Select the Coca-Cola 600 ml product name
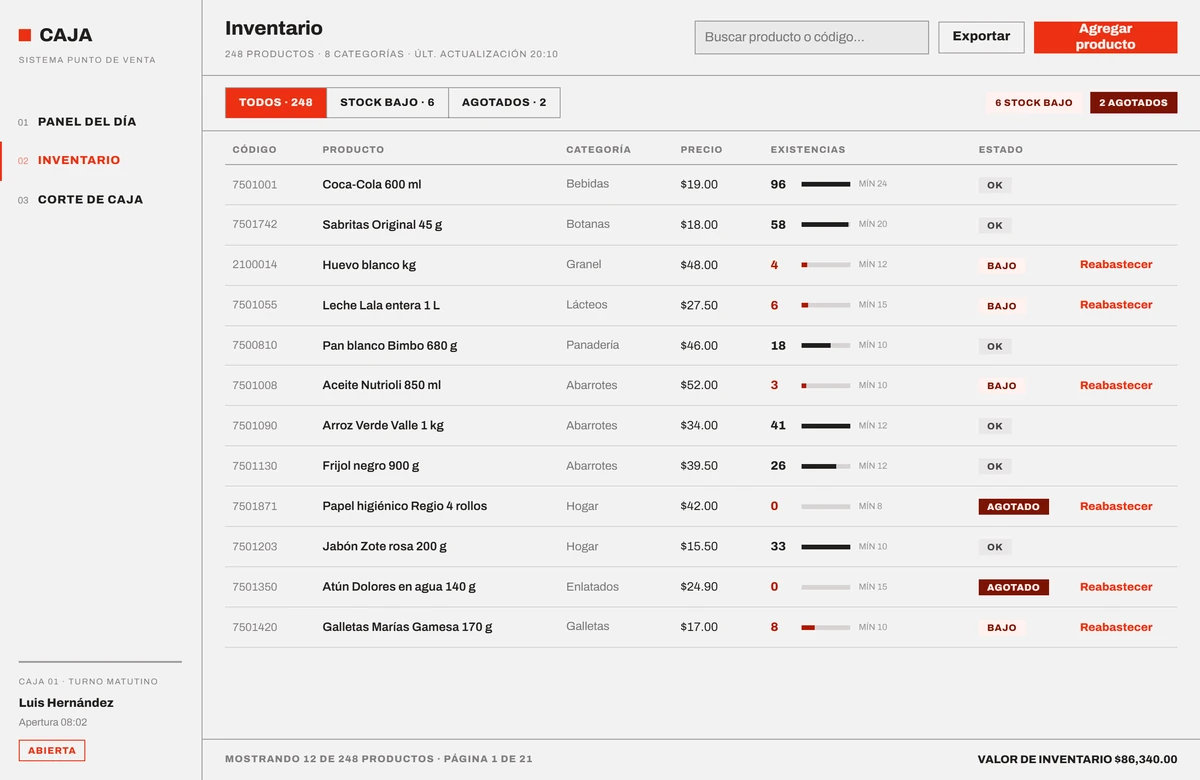Image resolution: width=1200 pixels, height=780 pixels. 372,185
